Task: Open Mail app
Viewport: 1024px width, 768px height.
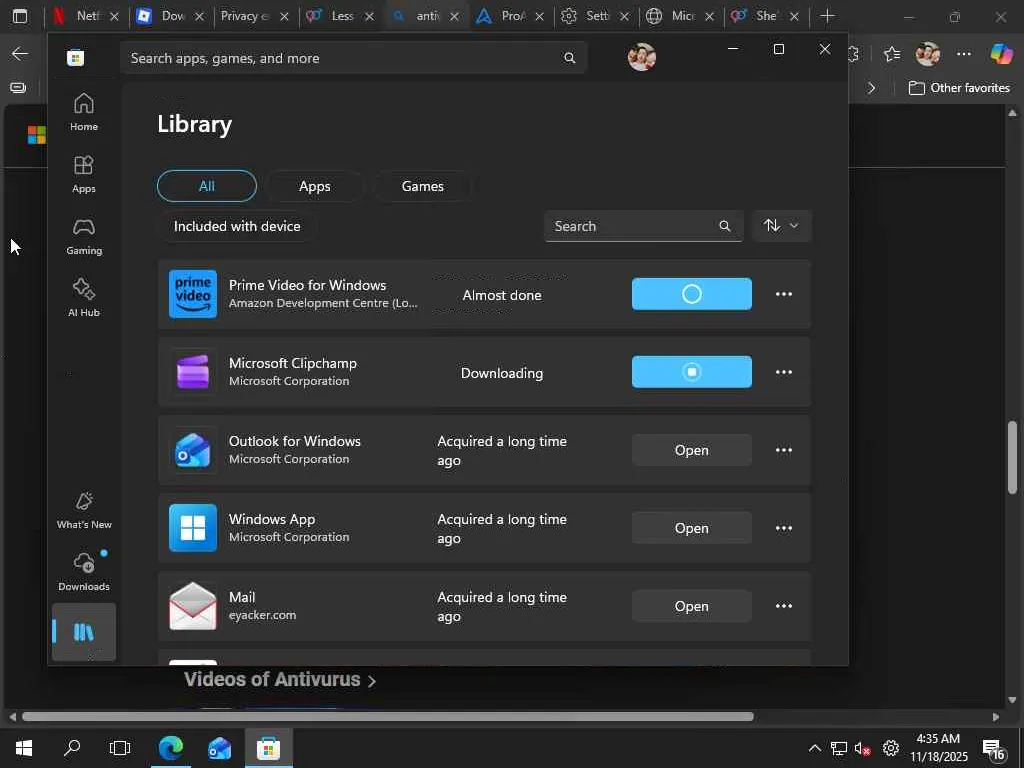Action: tap(692, 606)
